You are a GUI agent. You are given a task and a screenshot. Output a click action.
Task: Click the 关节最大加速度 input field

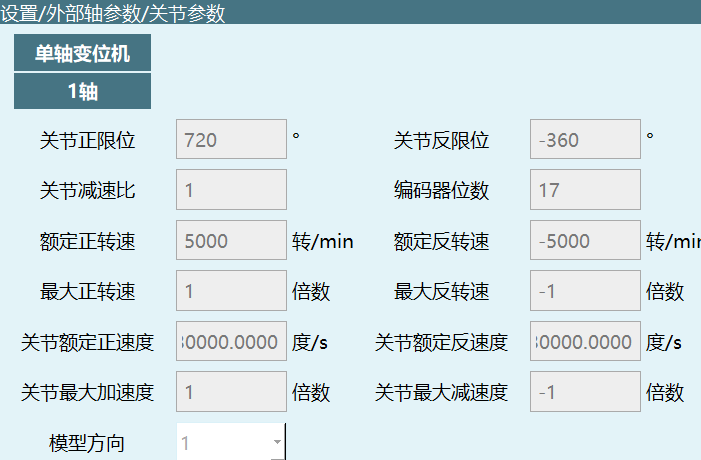(x=231, y=392)
